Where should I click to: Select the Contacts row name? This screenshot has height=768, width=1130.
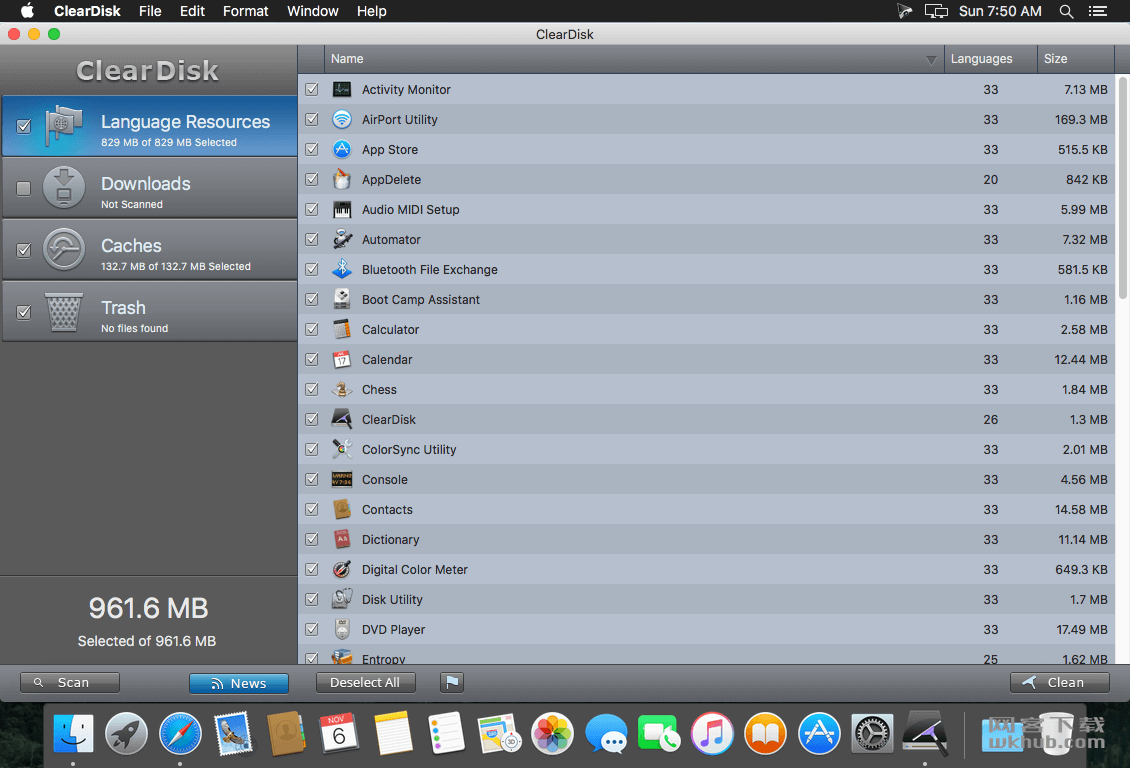click(387, 509)
